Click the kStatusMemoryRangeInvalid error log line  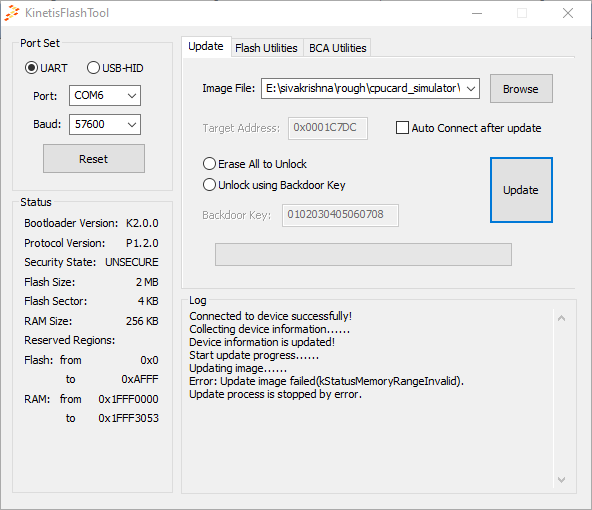click(326, 381)
